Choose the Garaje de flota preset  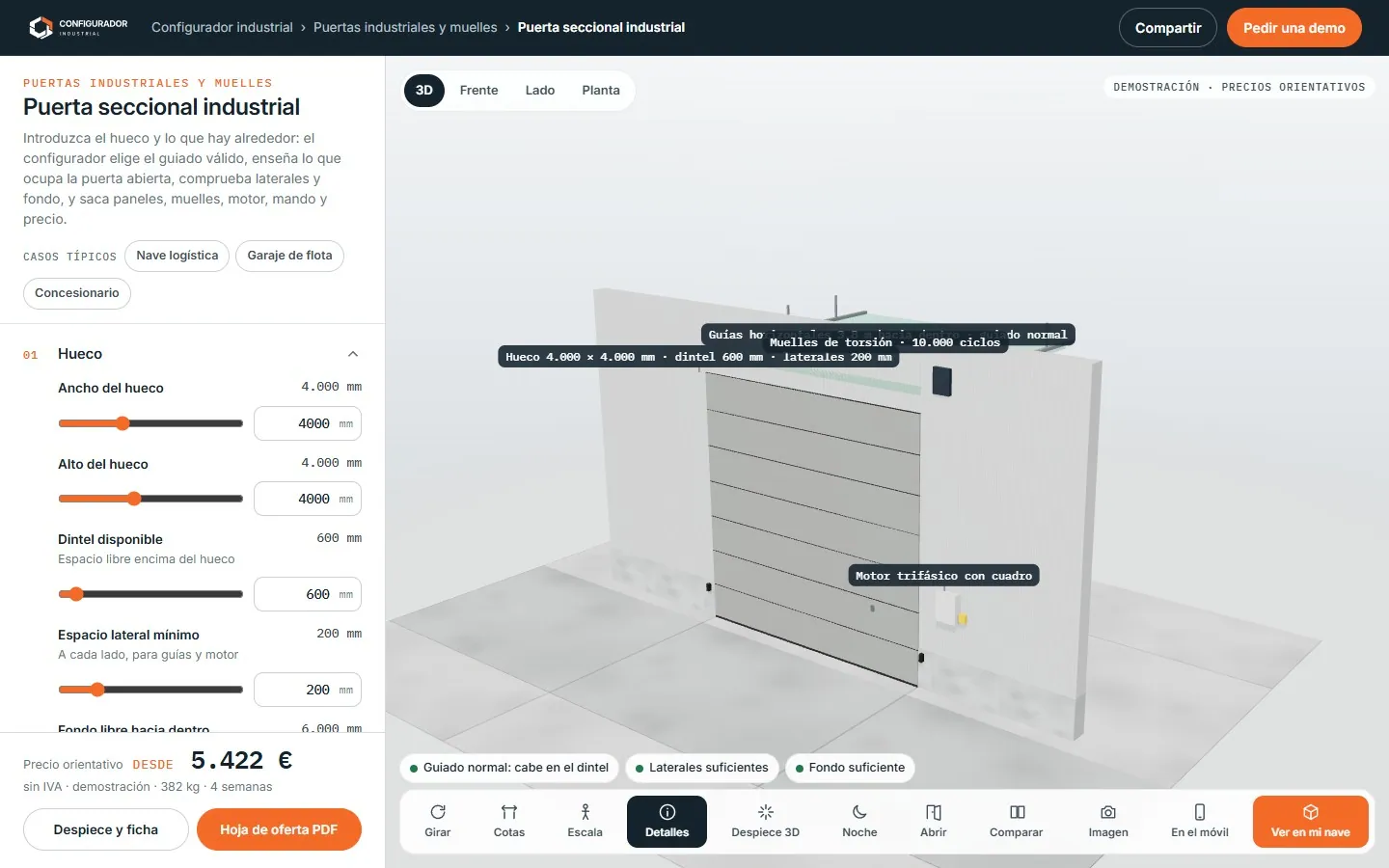tap(289, 256)
